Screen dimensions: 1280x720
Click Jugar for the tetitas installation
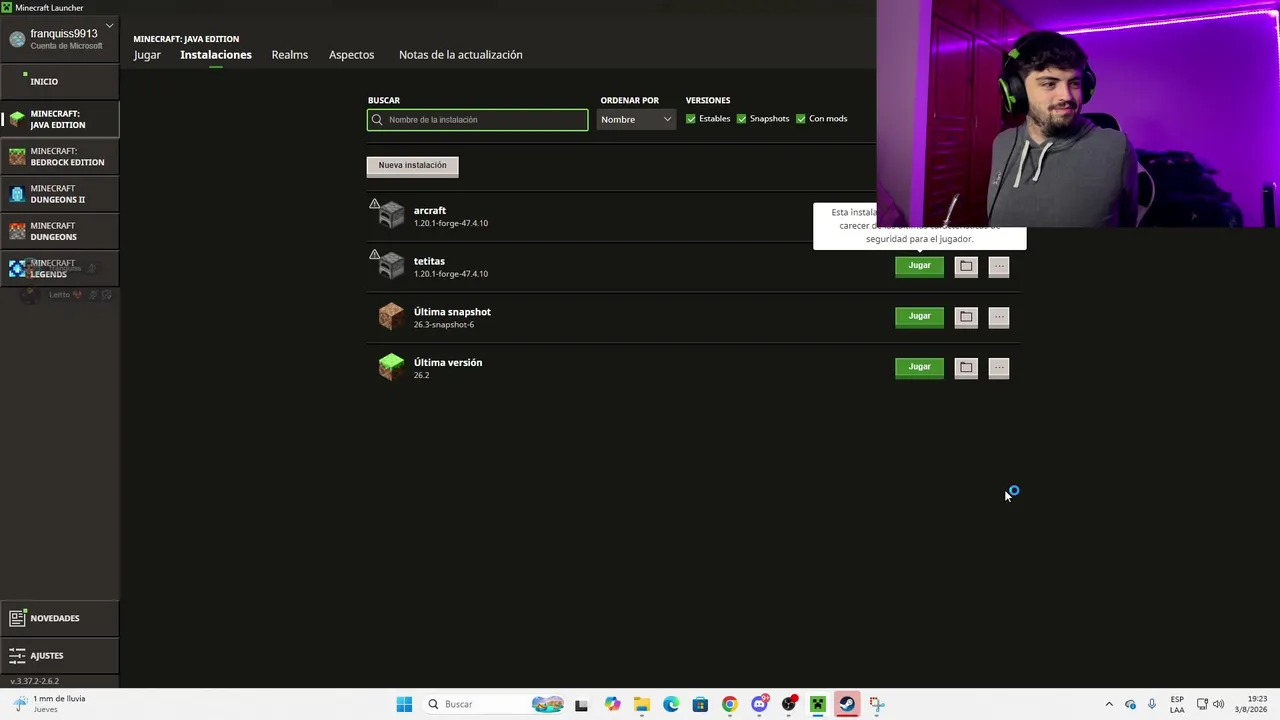click(919, 266)
